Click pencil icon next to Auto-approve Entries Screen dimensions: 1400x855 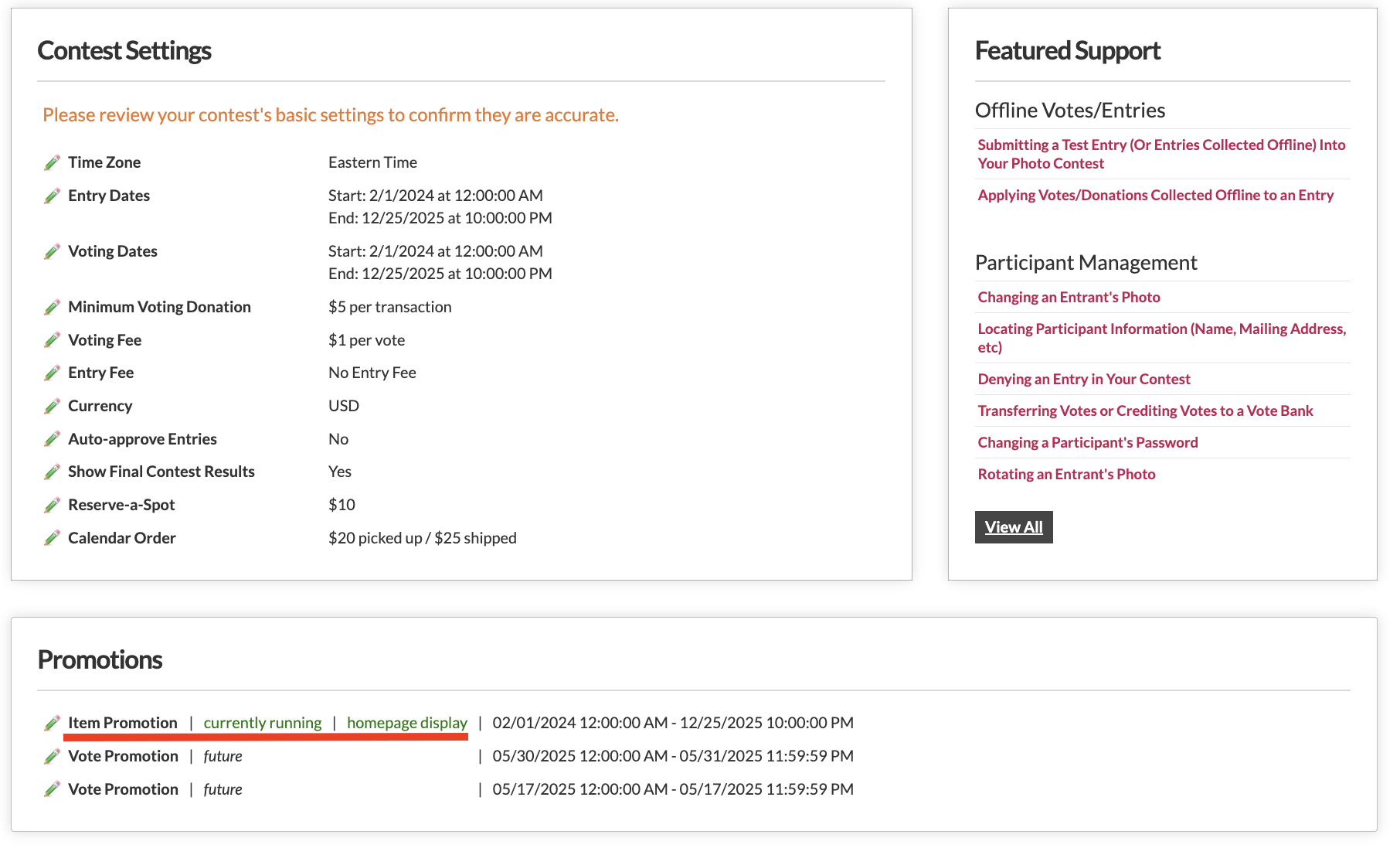[52, 439]
